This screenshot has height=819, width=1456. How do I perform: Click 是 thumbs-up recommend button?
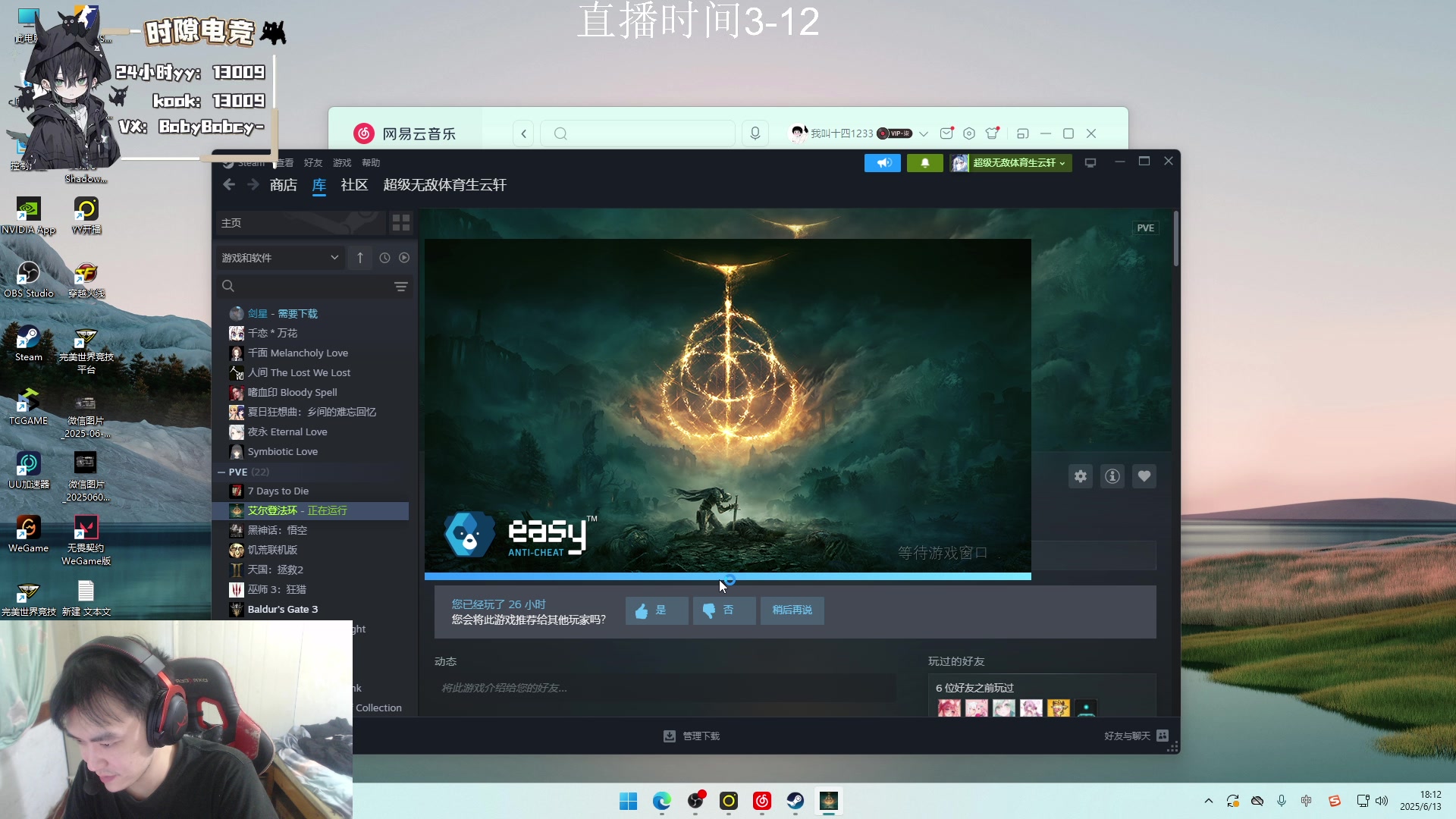pyautogui.click(x=657, y=610)
